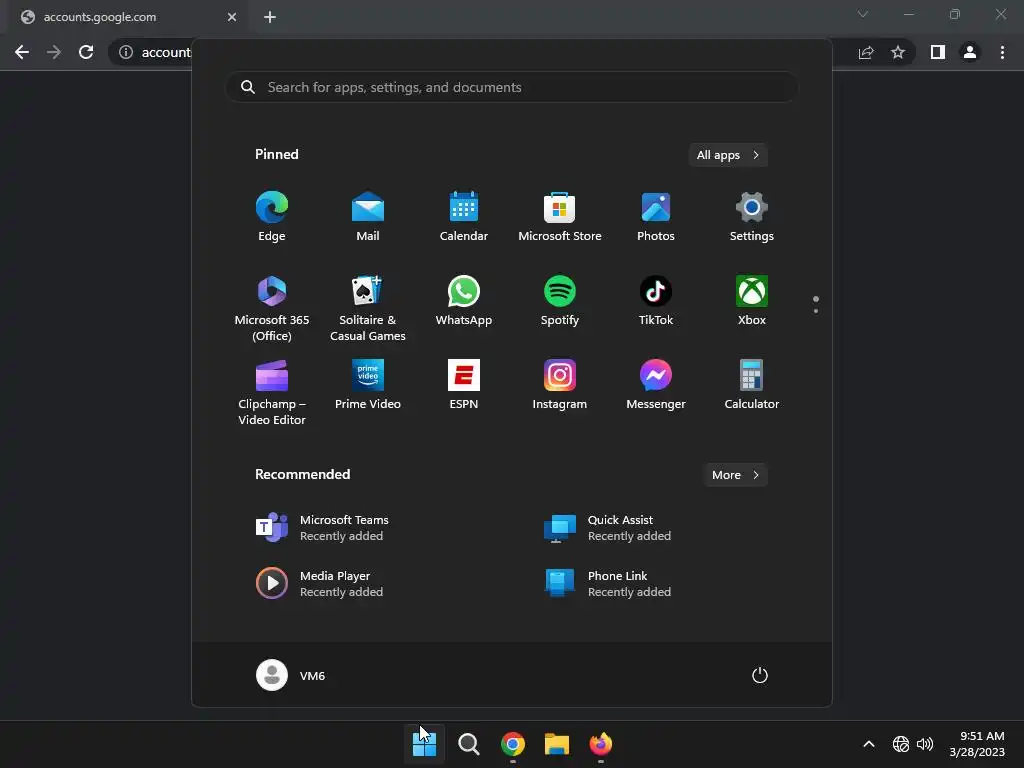
Task: Open Microsoft Store
Action: tap(560, 217)
